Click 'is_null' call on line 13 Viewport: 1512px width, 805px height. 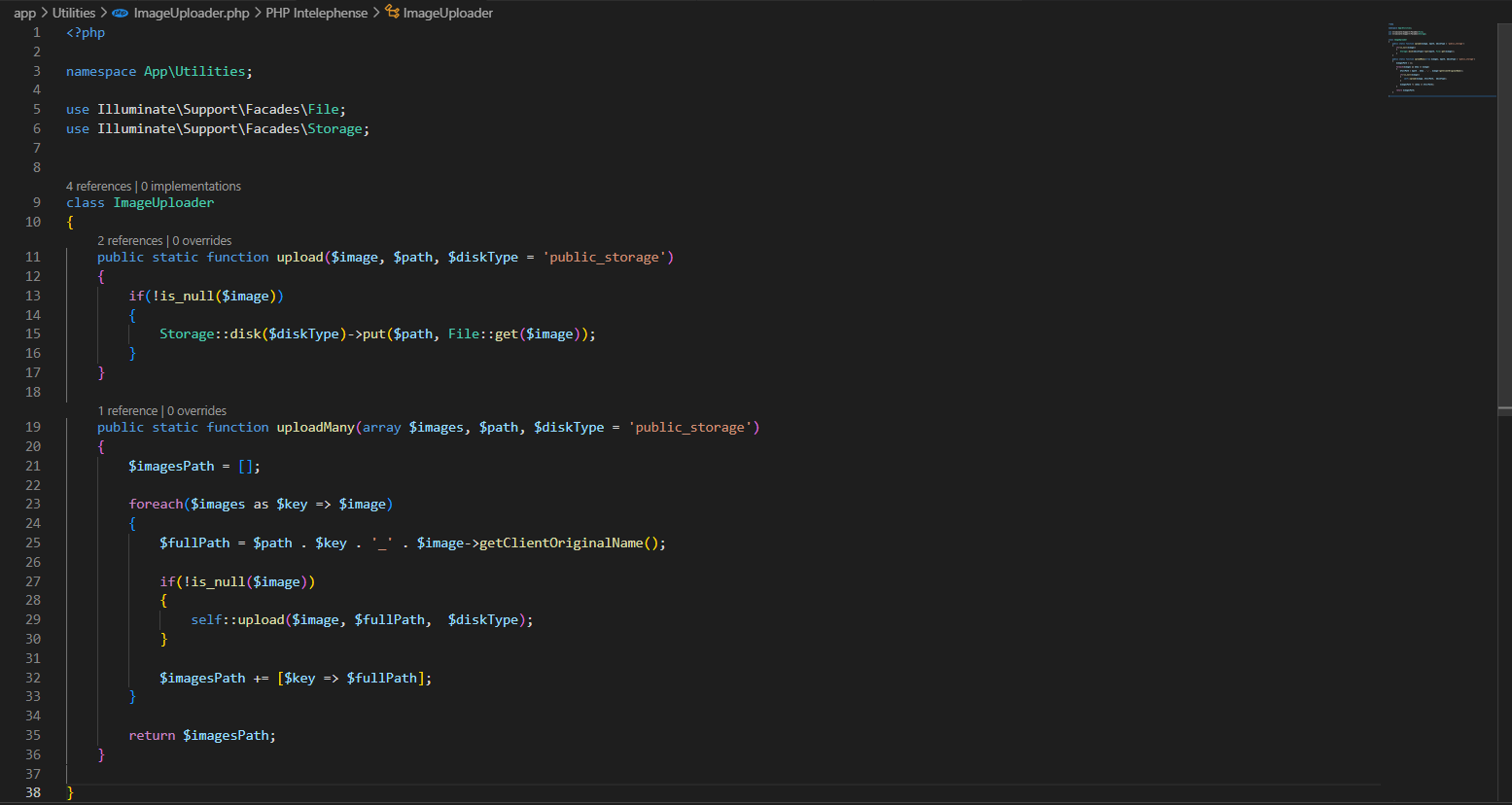tap(187, 296)
